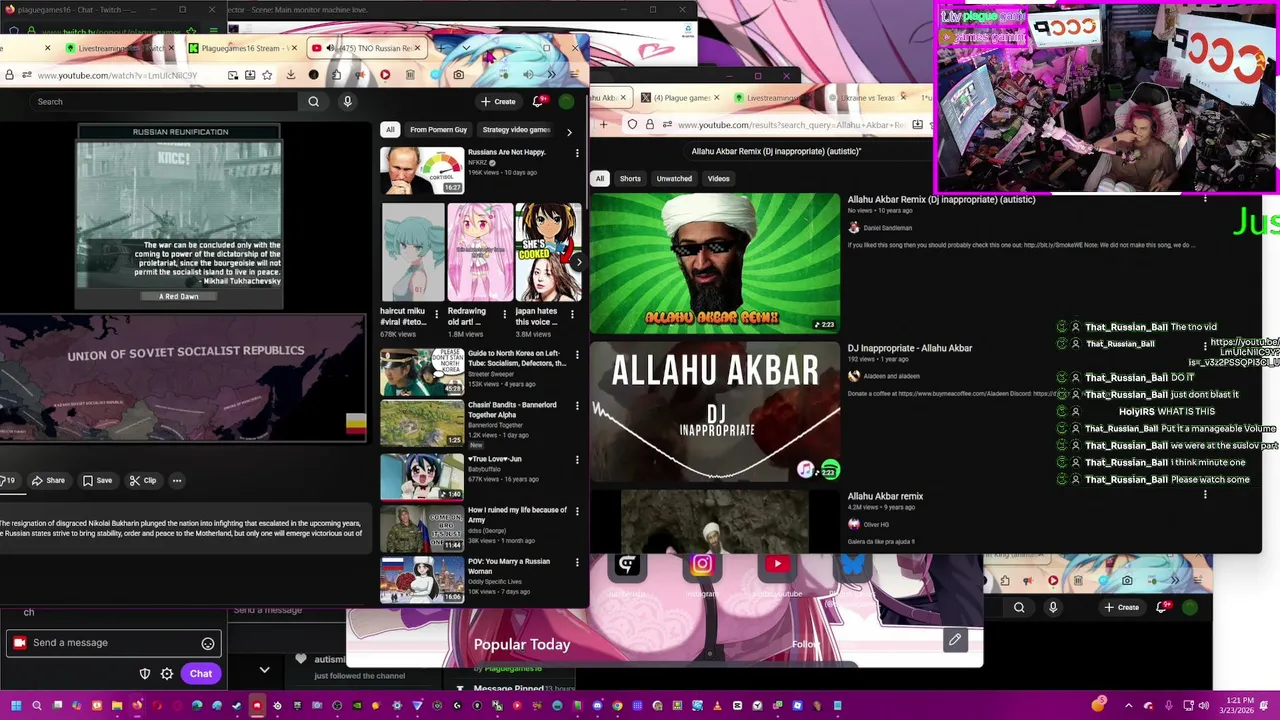Open Twitch chat settings gear
This screenshot has width=1280, height=720.
click(167, 674)
